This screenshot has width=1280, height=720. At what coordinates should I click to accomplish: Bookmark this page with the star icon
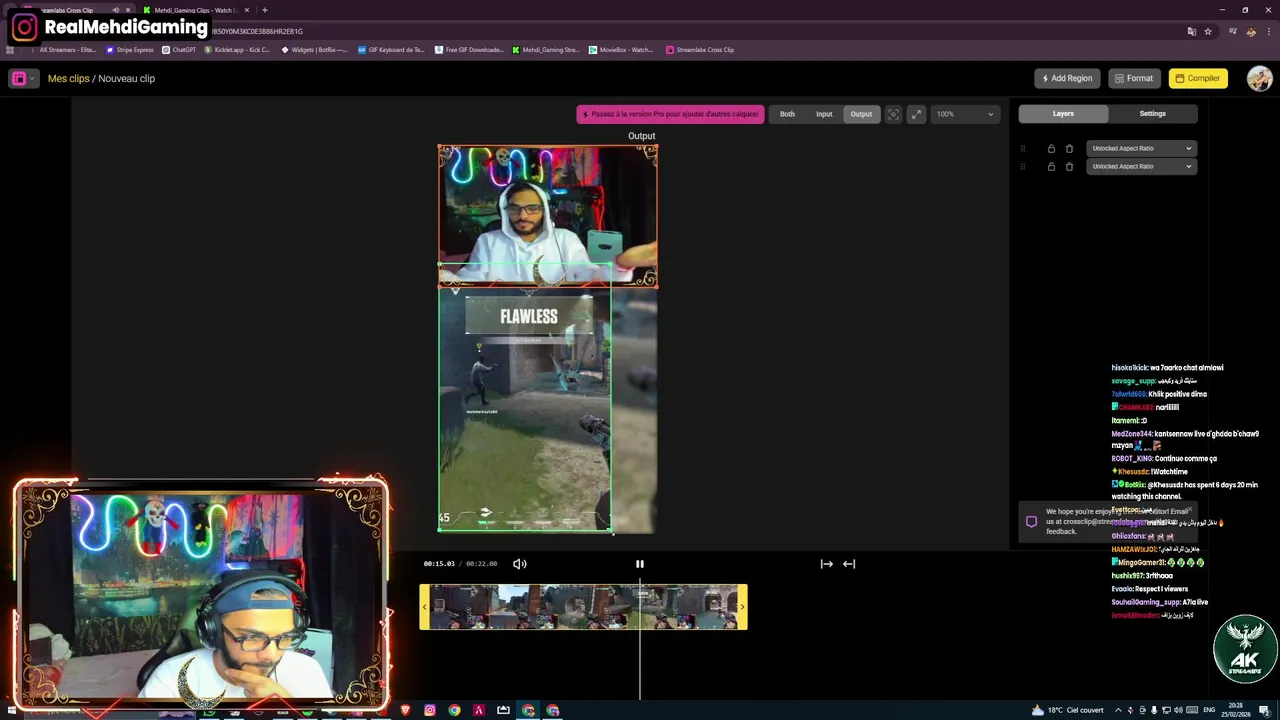pyautogui.click(x=1207, y=31)
